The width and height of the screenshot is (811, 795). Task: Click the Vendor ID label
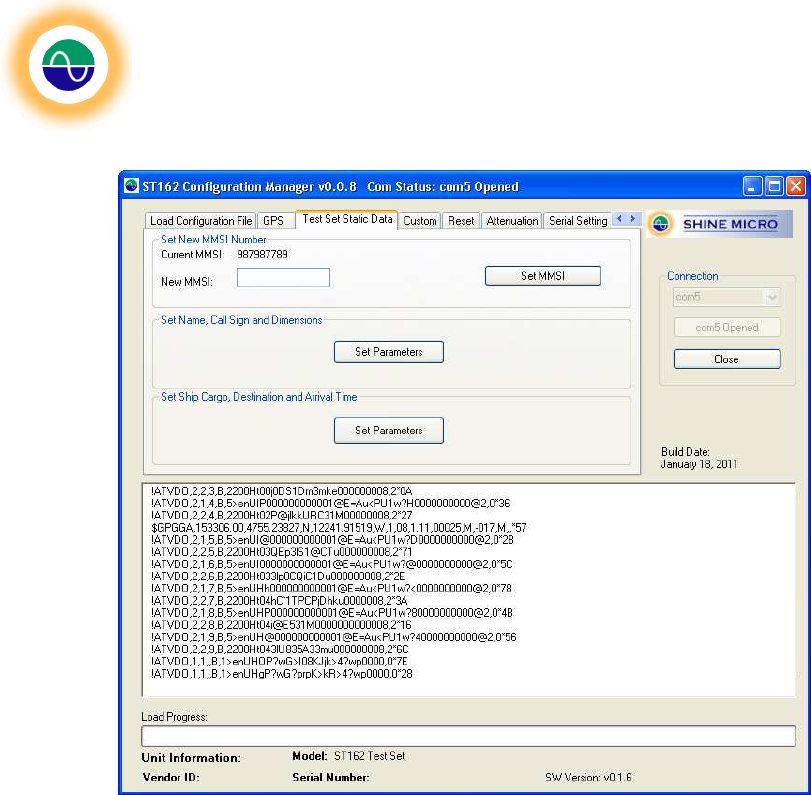171,777
